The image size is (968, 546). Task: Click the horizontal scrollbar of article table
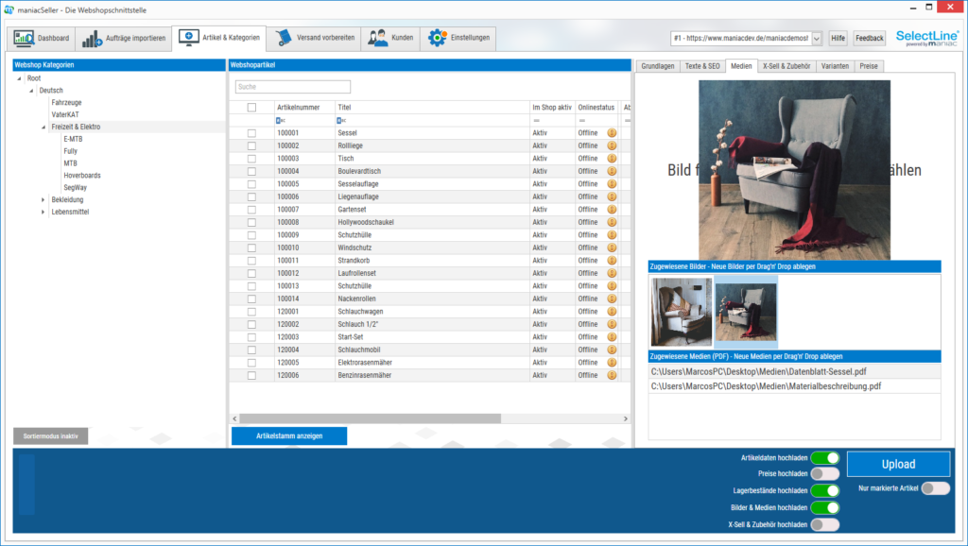coord(370,419)
